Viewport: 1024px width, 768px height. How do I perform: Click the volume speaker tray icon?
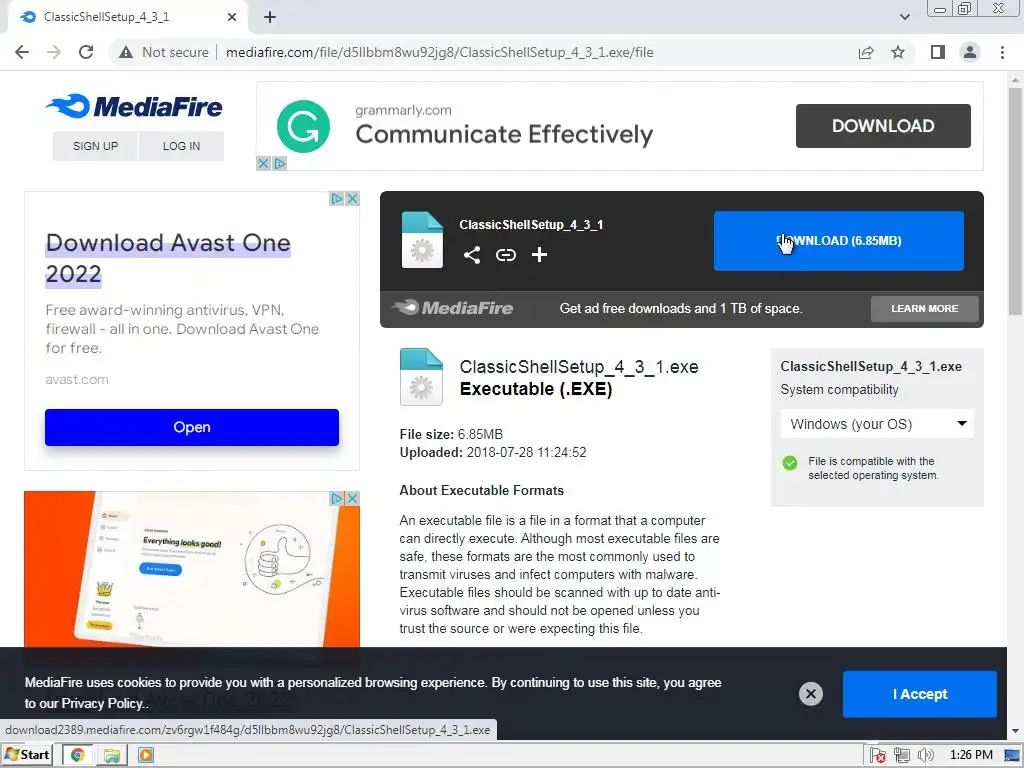coord(925,755)
